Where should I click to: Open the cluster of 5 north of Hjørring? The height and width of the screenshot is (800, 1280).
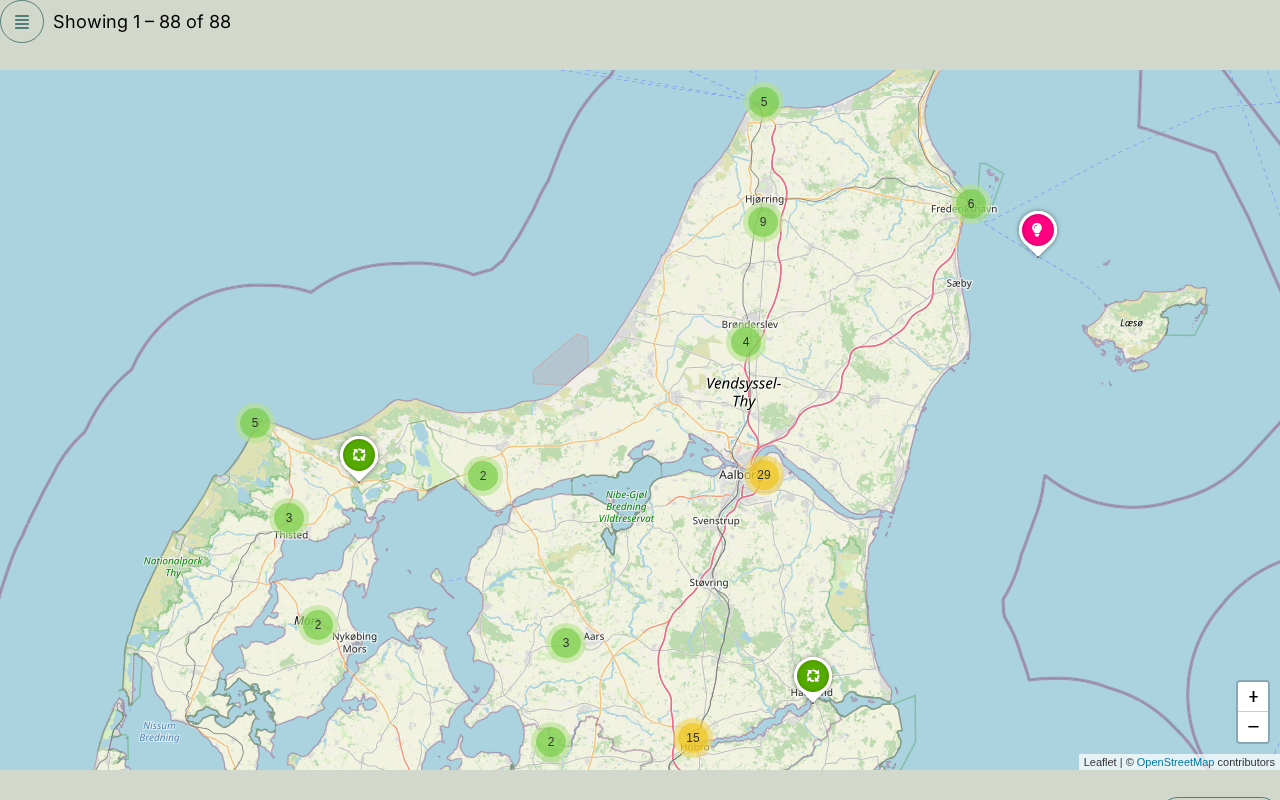point(764,102)
